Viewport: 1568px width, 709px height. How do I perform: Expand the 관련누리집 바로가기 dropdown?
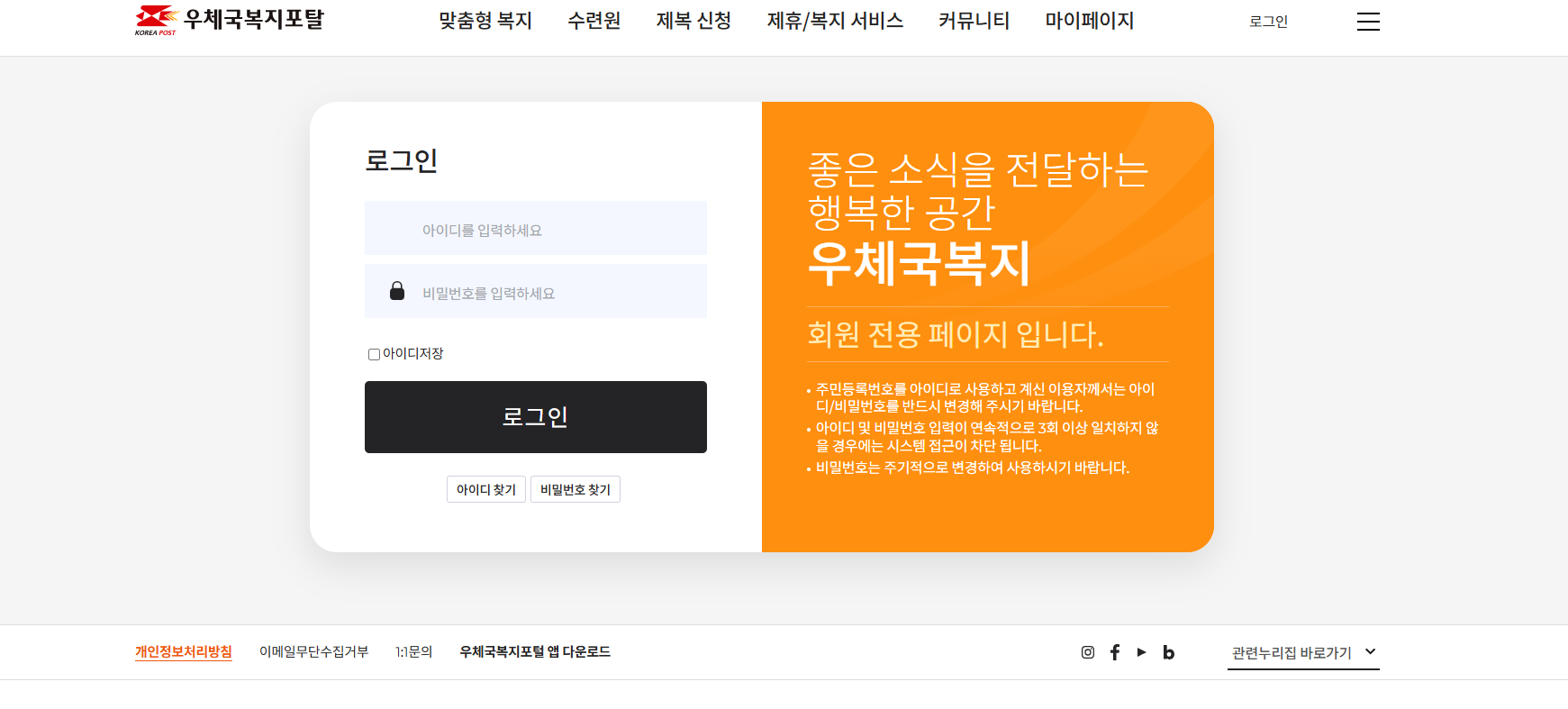(x=1303, y=652)
